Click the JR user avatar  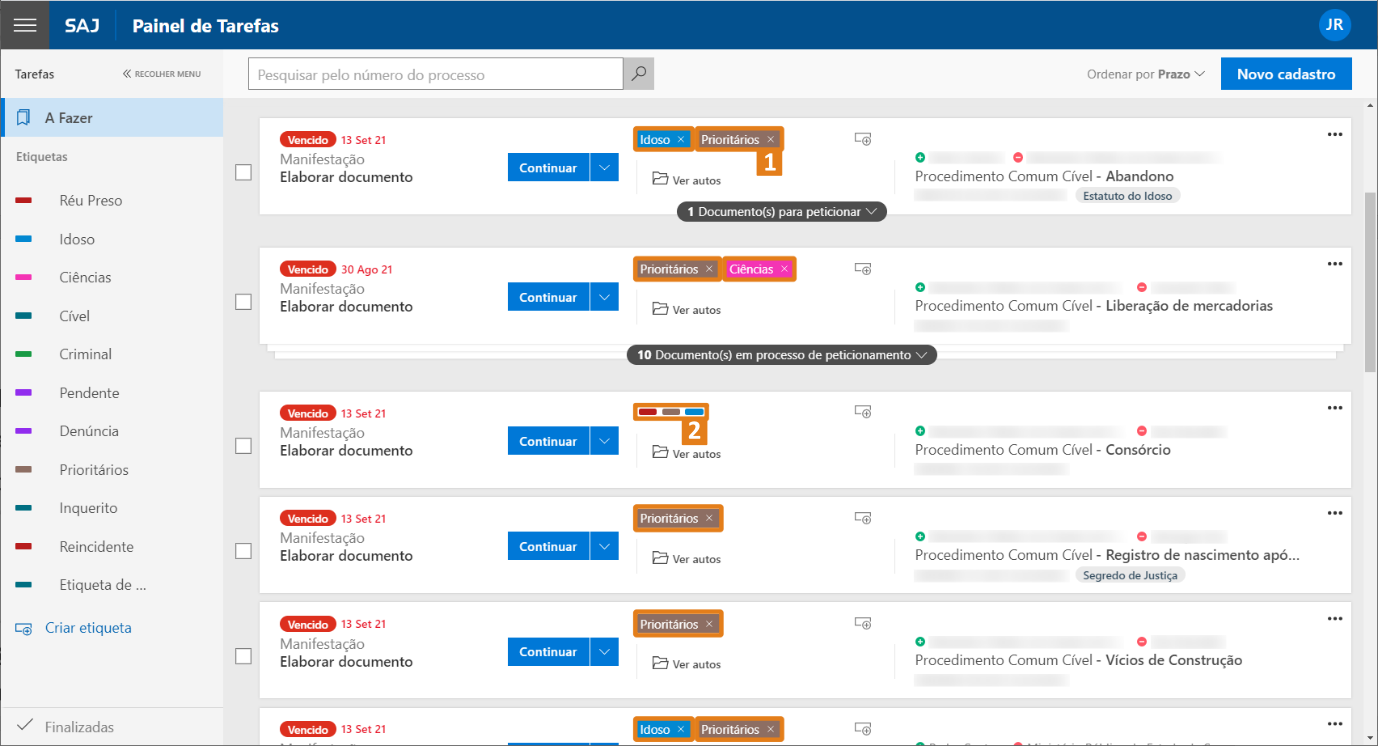1334,25
